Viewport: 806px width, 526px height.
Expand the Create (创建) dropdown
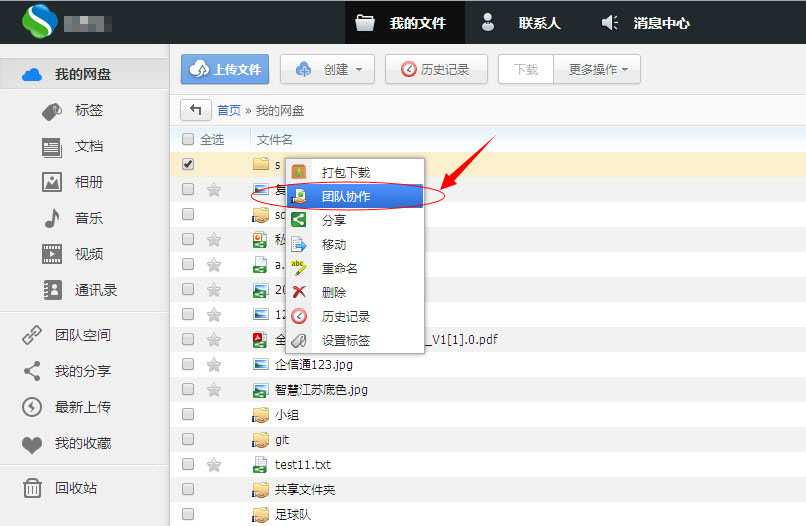point(332,70)
